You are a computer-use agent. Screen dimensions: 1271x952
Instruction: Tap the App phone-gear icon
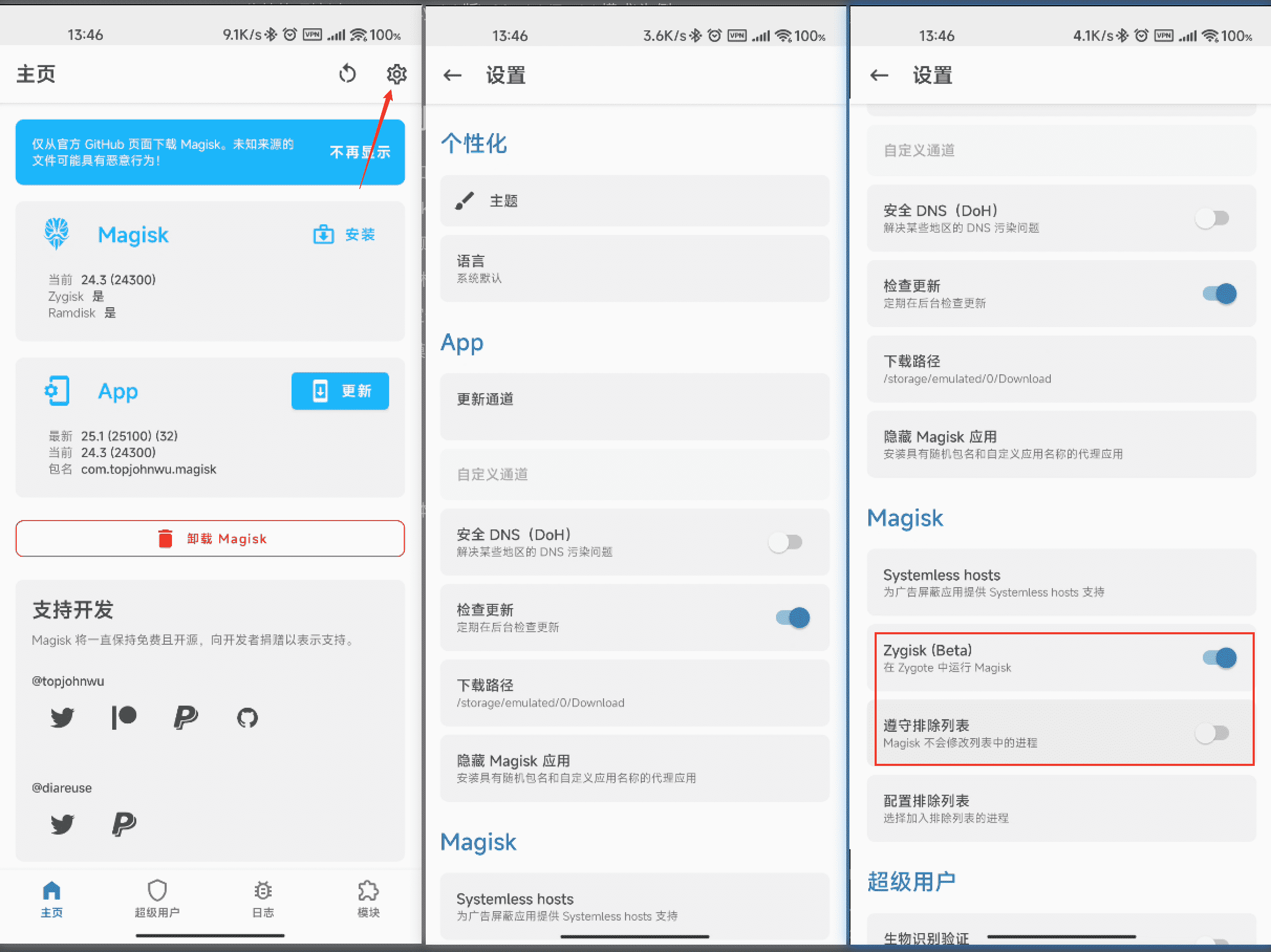(x=57, y=391)
